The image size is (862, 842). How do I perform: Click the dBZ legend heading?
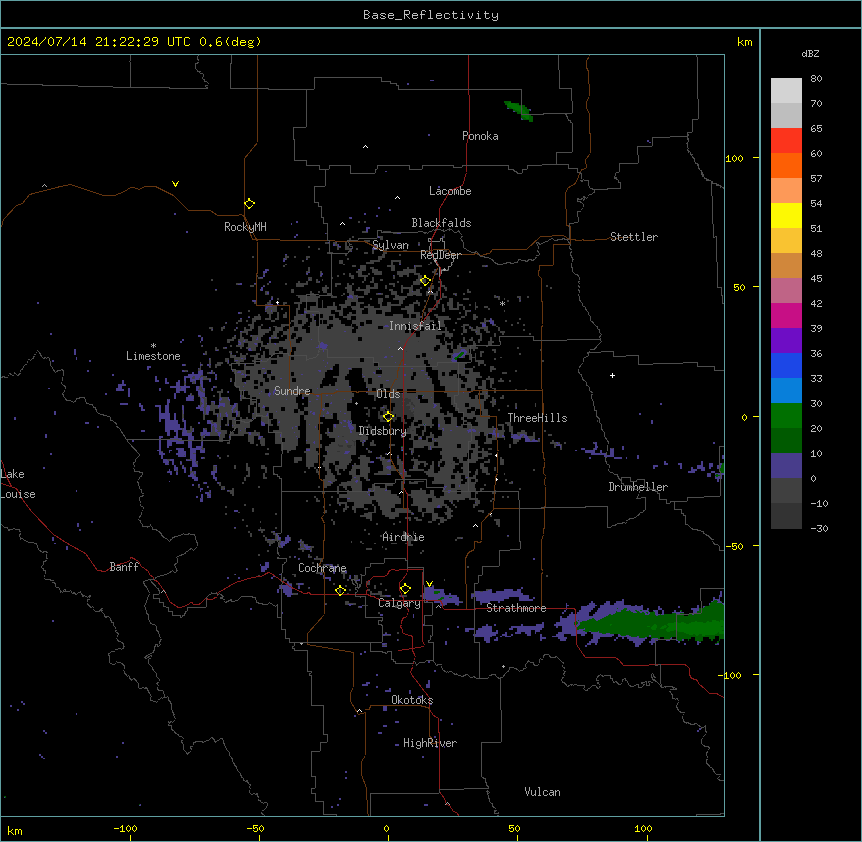pyautogui.click(x=810, y=53)
